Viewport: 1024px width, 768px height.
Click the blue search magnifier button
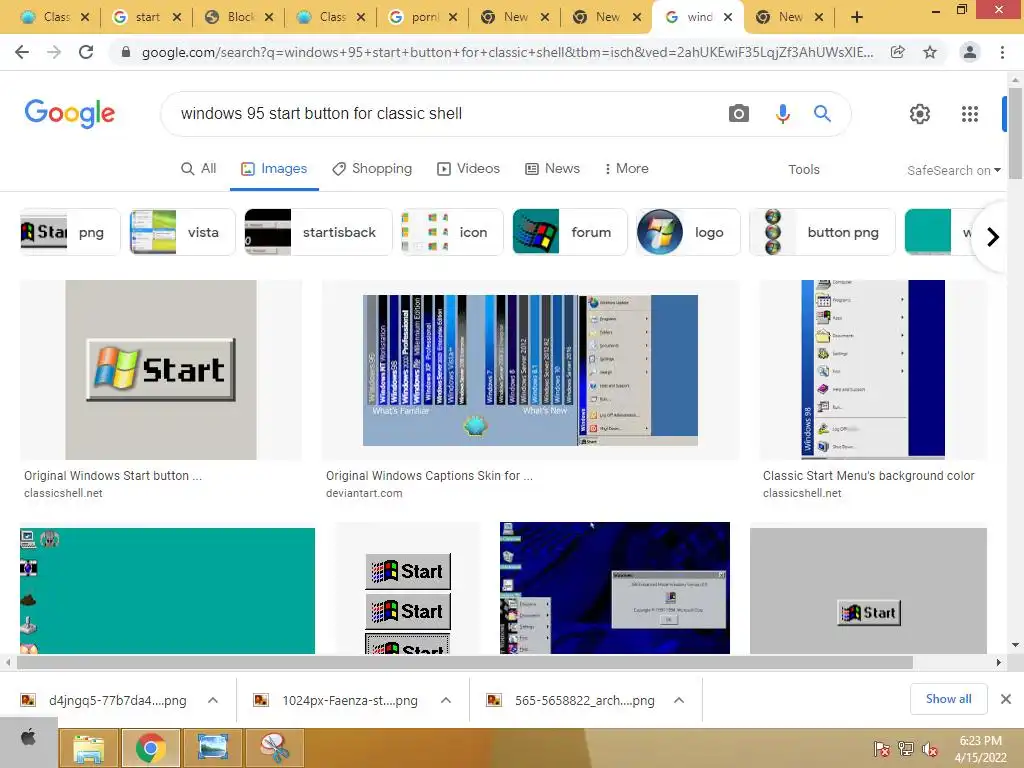(x=822, y=114)
